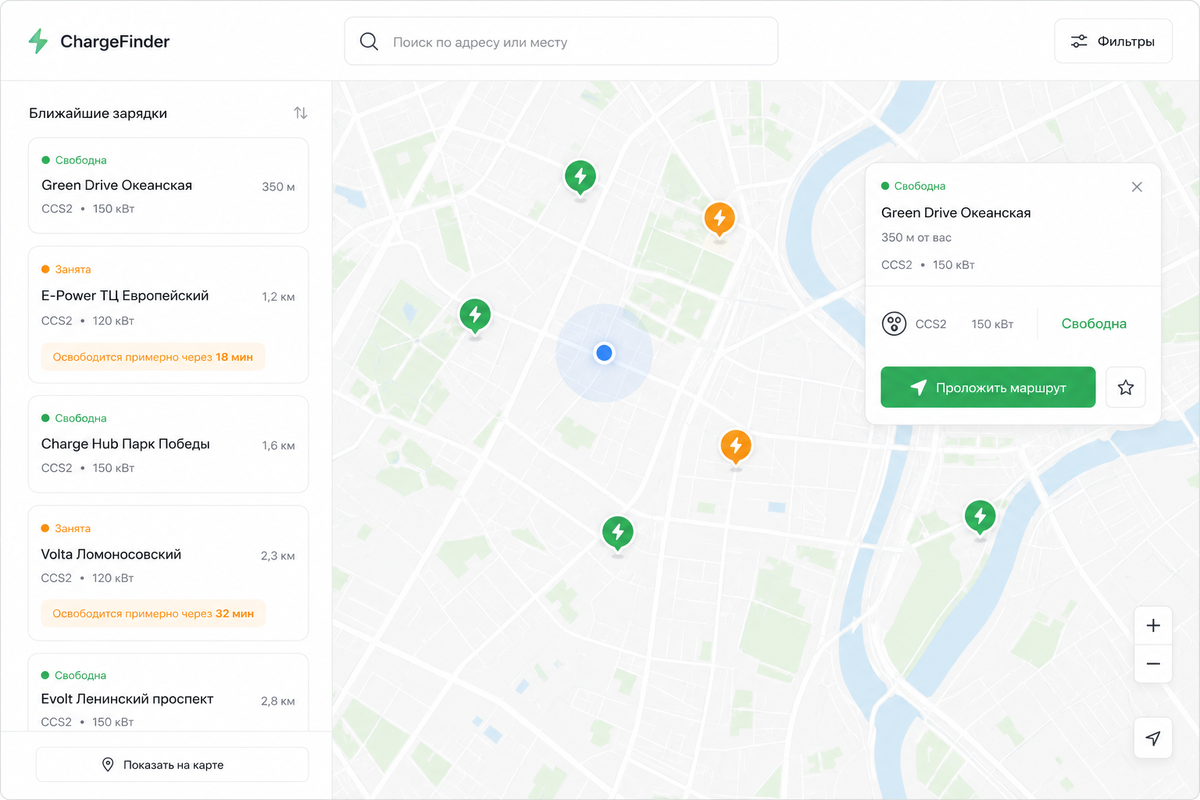
Task: Open the Volta Ломоносовский station card
Action: click(168, 573)
